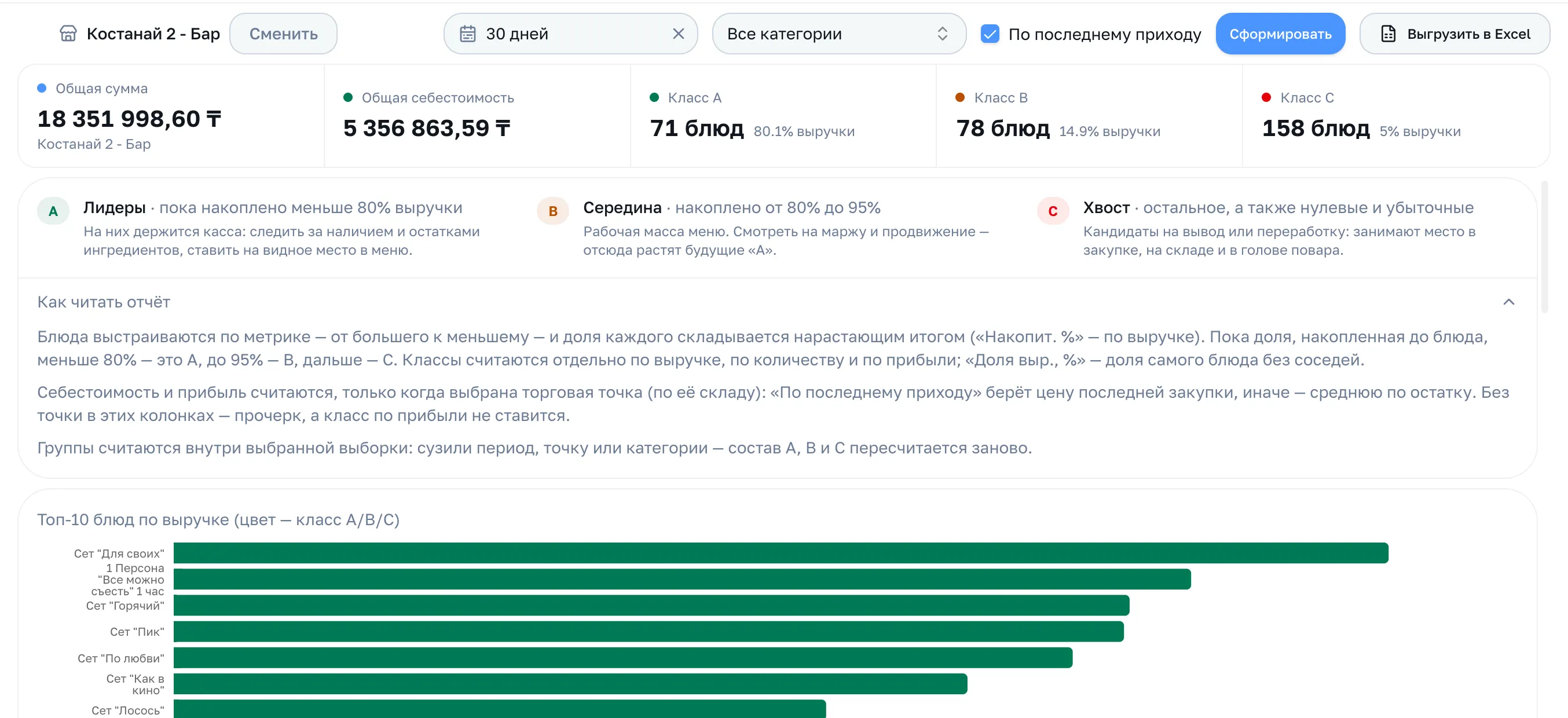Click the Общая сумма value 18 351 998,60 ₸
Image resolution: width=1568 pixels, height=718 pixels.
pyautogui.click(x=129, y=119)
